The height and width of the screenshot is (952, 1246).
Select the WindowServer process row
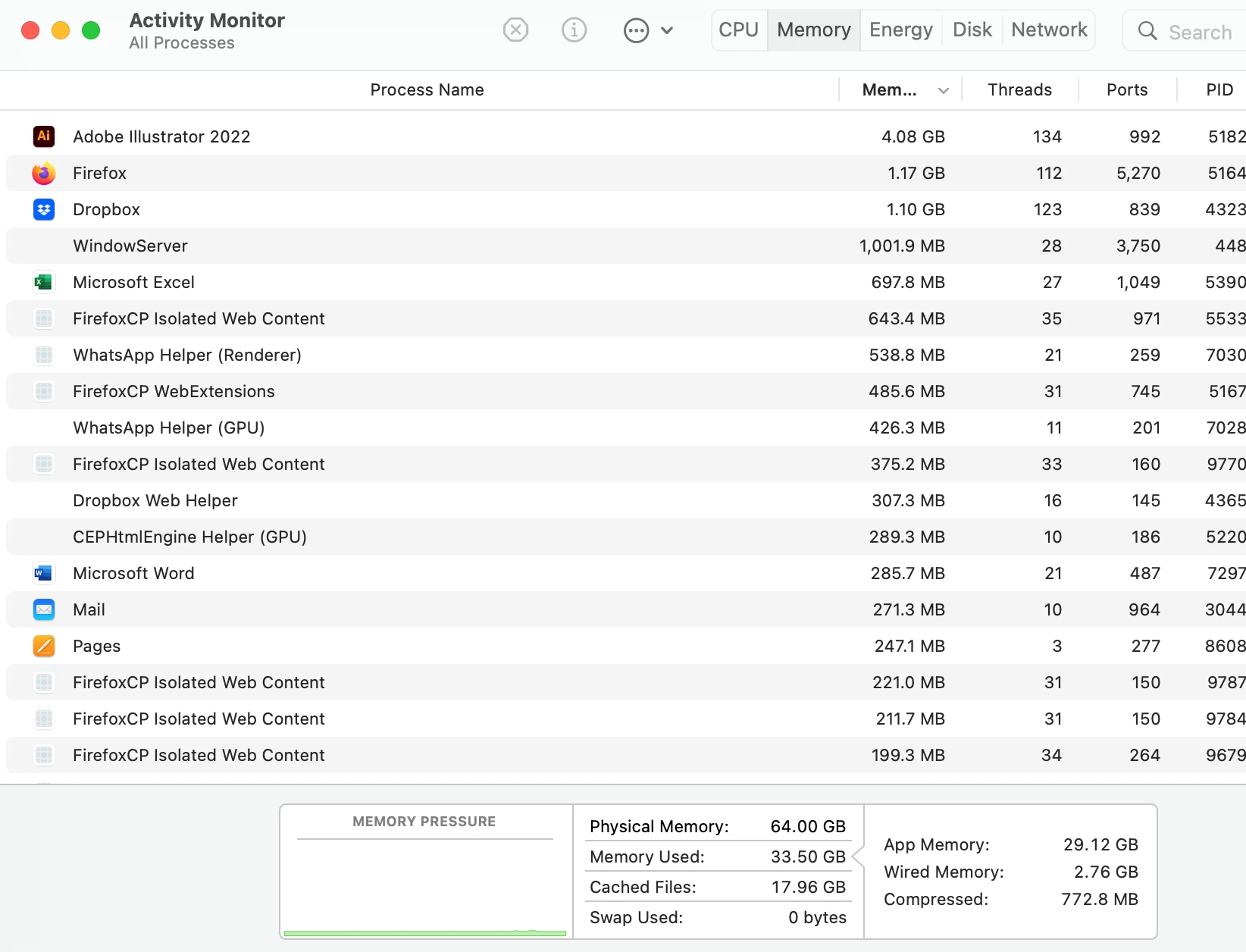point(626,246)
